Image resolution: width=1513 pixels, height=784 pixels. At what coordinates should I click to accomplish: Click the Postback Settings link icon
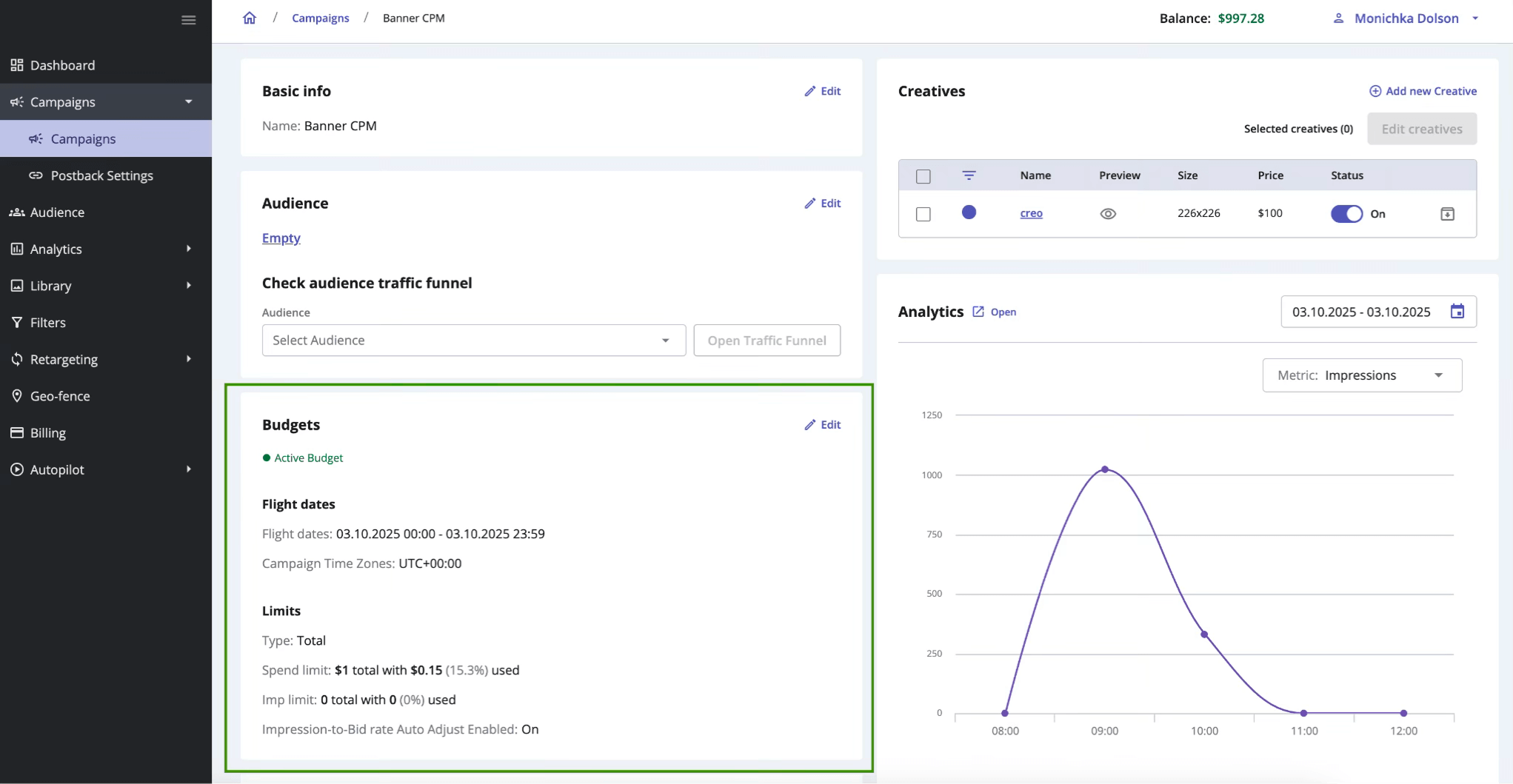point(35,175)
